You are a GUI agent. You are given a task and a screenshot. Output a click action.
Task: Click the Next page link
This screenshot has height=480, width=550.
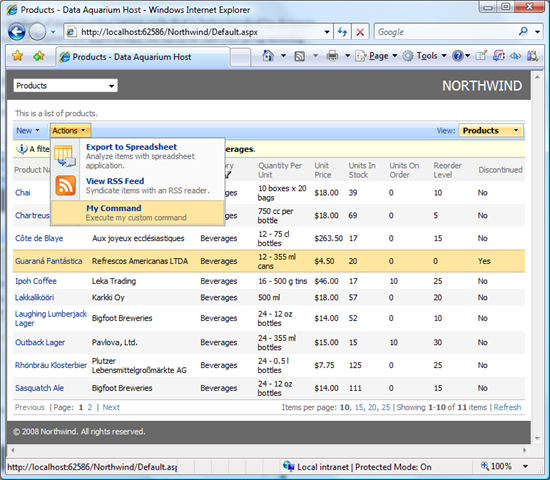(x=111, y=407)
